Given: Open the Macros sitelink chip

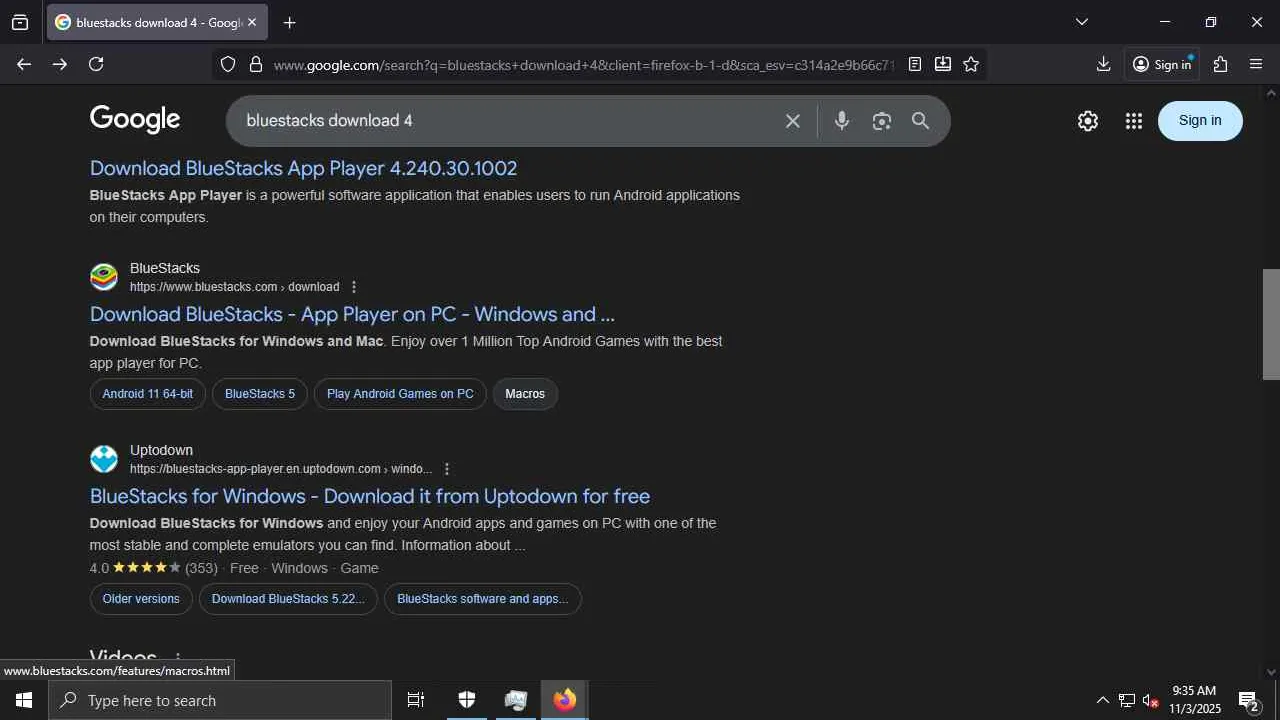Looking at the screenshot, I should point(525,394).
